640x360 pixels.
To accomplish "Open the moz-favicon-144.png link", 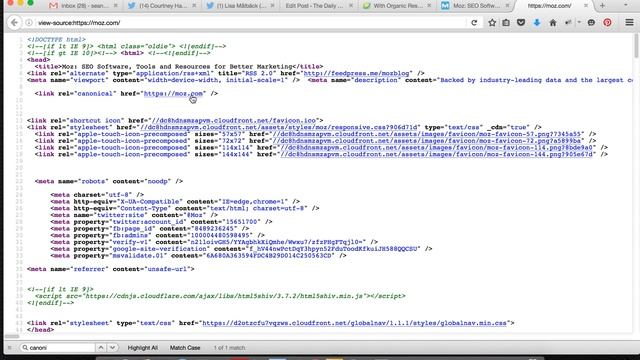I will (x=436, y=154).
